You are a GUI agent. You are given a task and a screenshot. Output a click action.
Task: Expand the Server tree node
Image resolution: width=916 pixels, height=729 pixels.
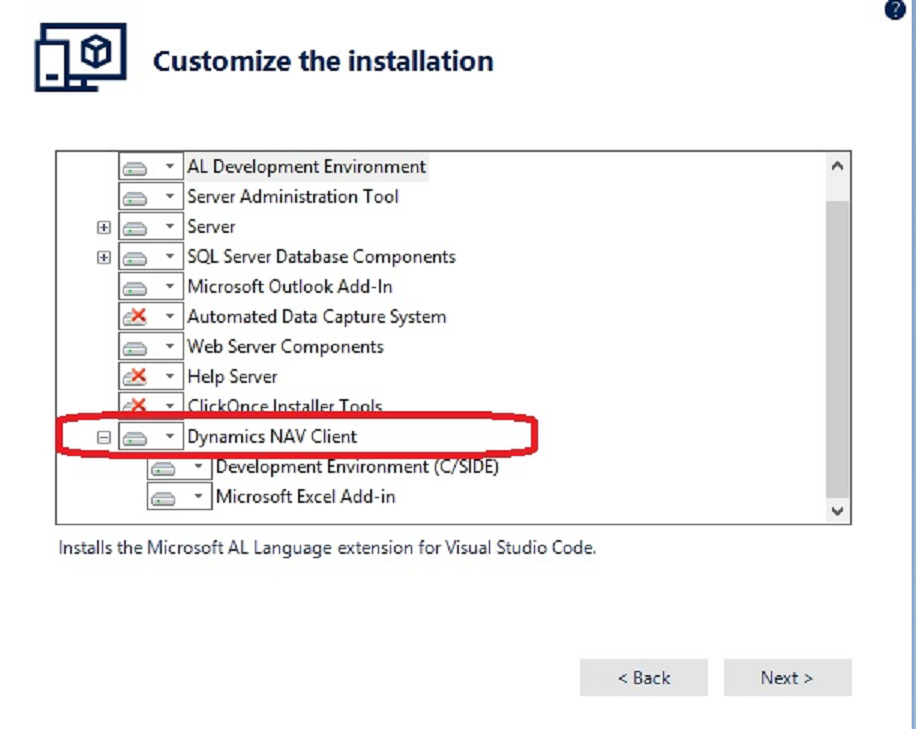pyautogui.click(x=103, y=227)
